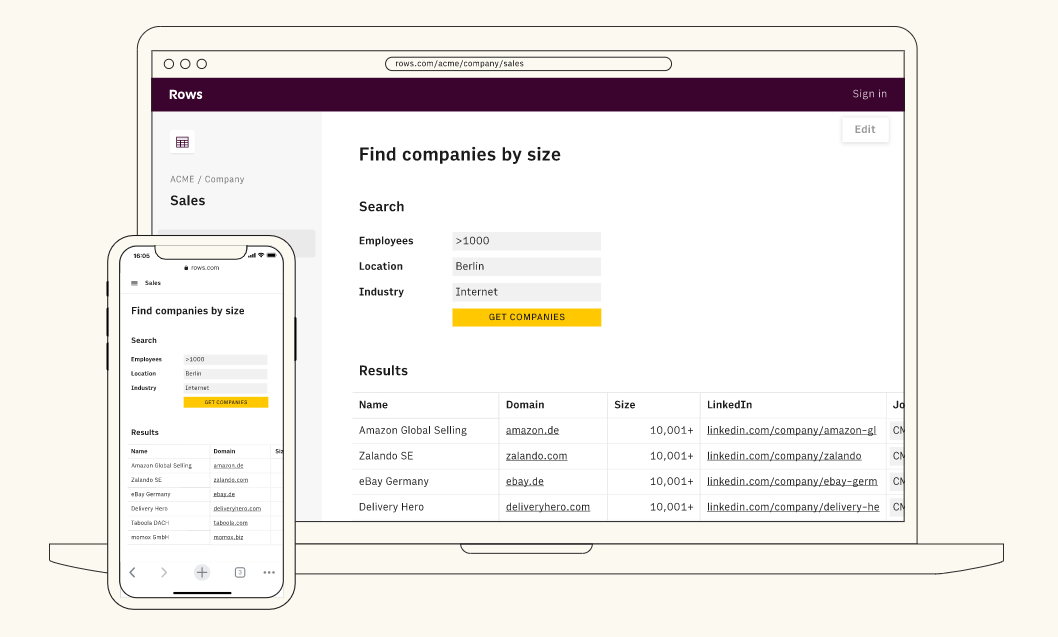Click the spreadsheet table icon in sidebar
Viewport: 1058px width, 637px height.
click(182, 142)
